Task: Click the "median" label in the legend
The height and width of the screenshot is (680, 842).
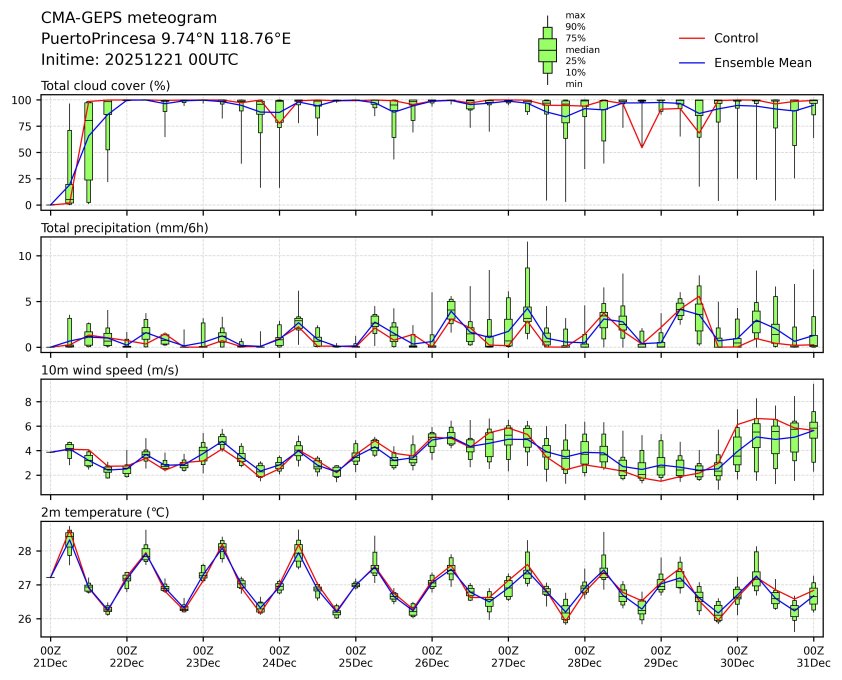Action: click(582, 49)
